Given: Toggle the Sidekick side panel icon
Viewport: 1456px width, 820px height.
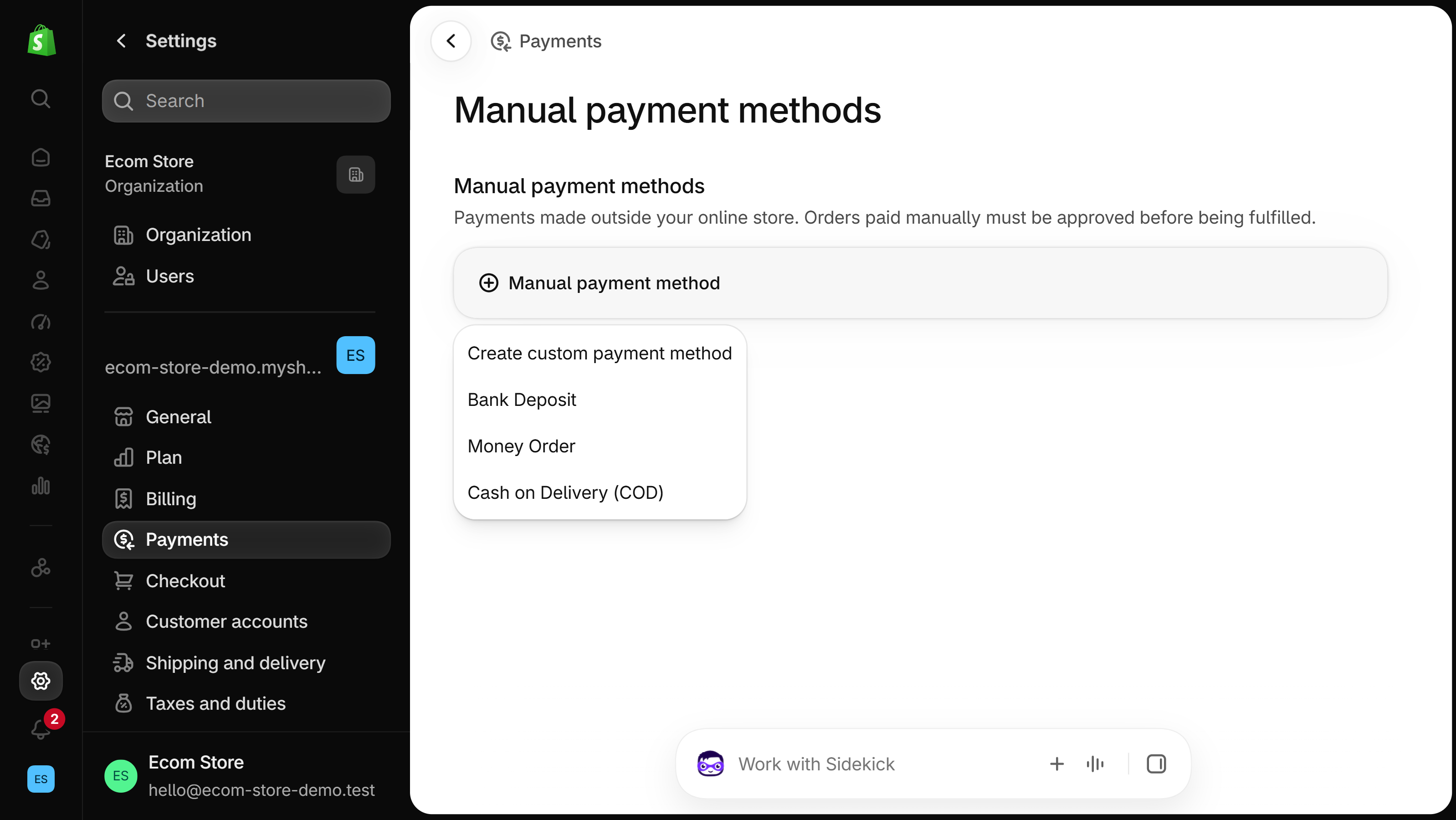Looking at the screenshot, I should coord(1156,764).
